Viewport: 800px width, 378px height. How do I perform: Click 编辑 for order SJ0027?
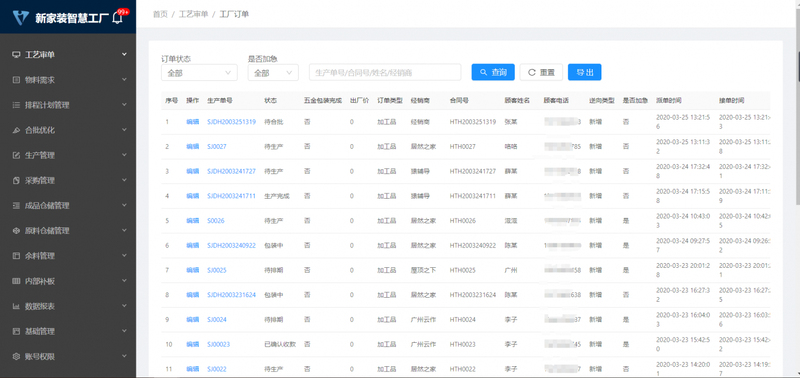pos(192,147)
